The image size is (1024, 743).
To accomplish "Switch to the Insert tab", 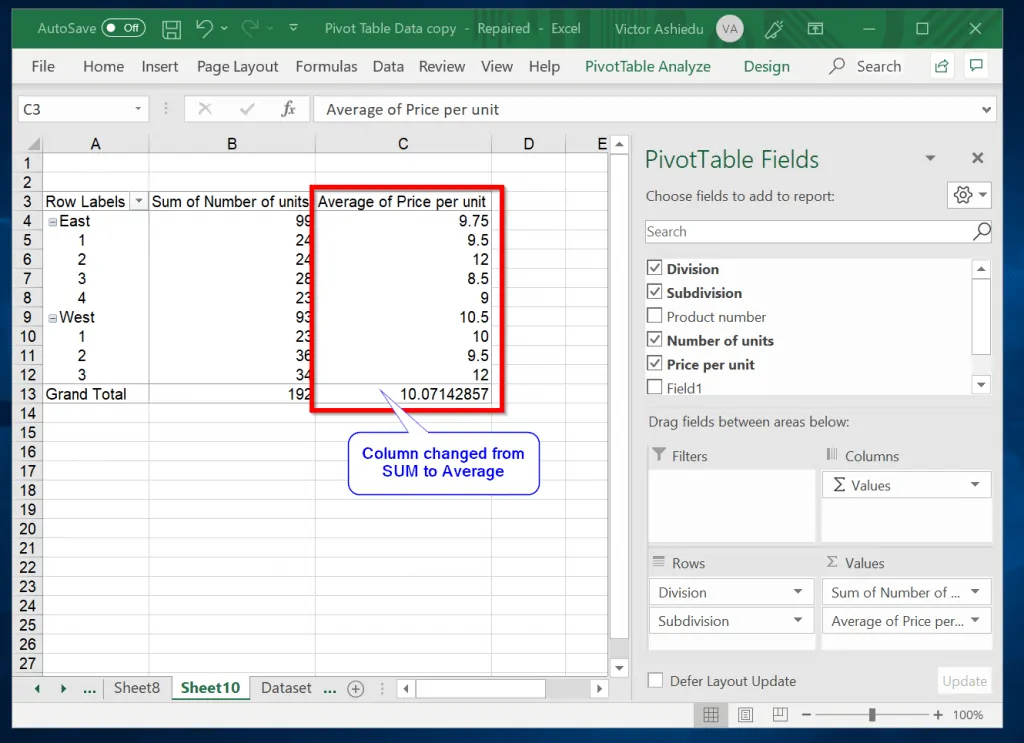I will [x=160, y=67].
